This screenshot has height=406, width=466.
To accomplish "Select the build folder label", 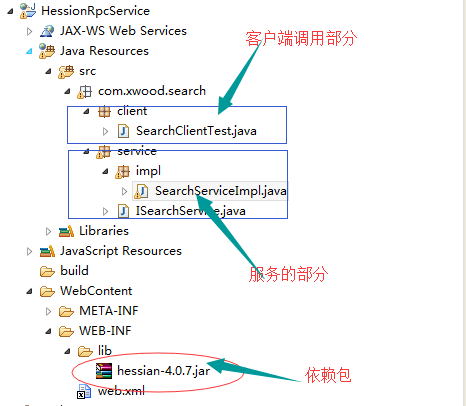I will pos(75,271).
